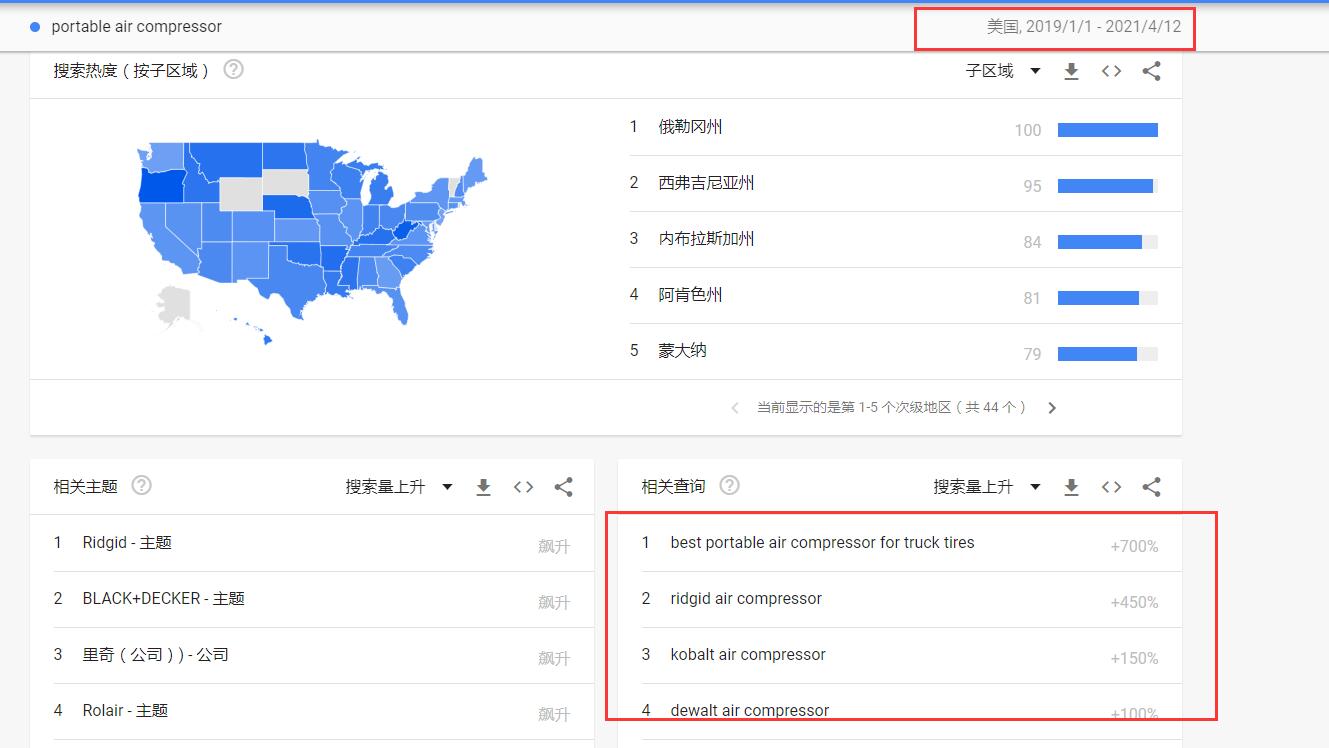Click the +700% value

(1134, 547)
